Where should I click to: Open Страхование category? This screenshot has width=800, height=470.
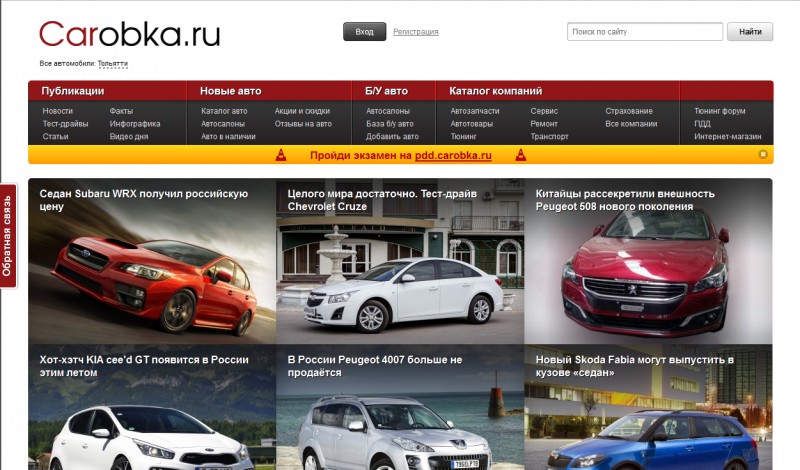(629, 111)
